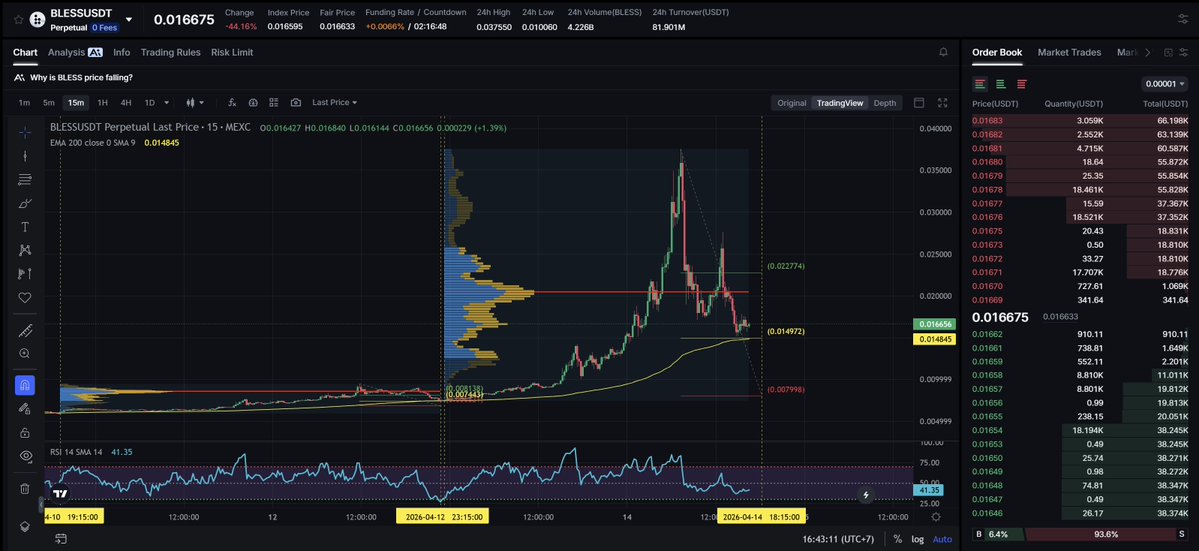Click the lightning bolt quick-order icon
This screenshot has height=551, width=1199.
click(x=866, y=494)
